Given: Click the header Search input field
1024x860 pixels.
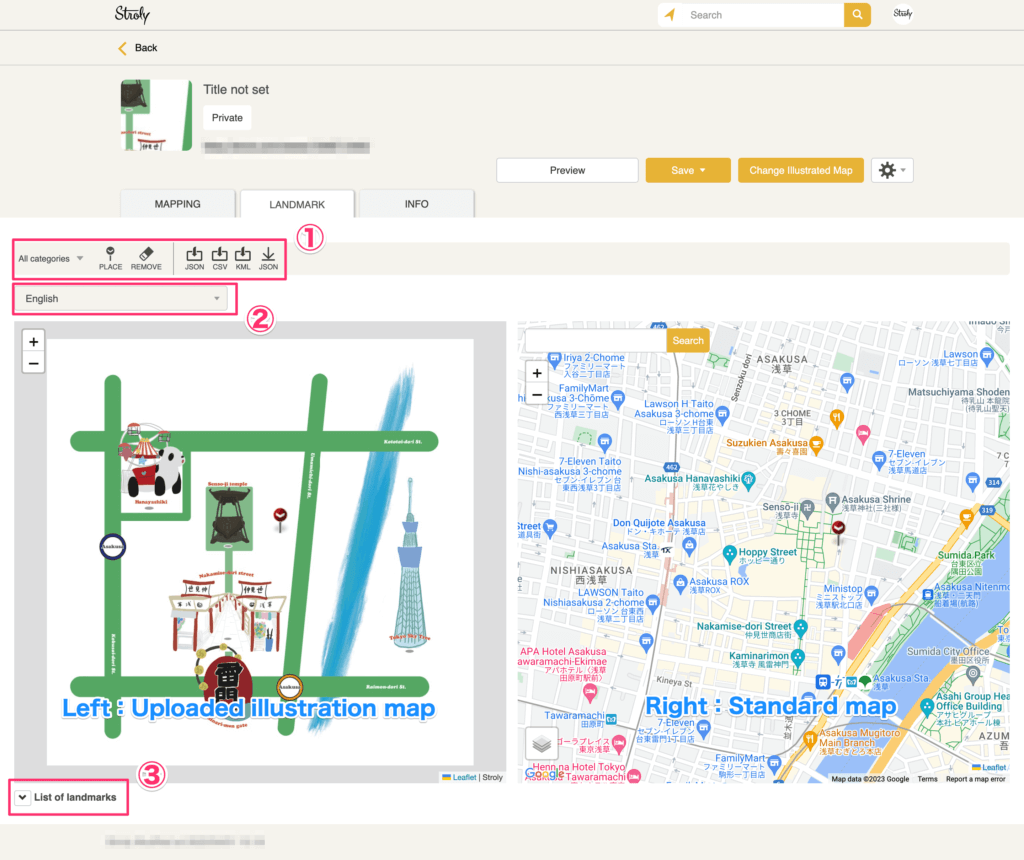Looking at the screenshot, I should click(x=762, y=14).
